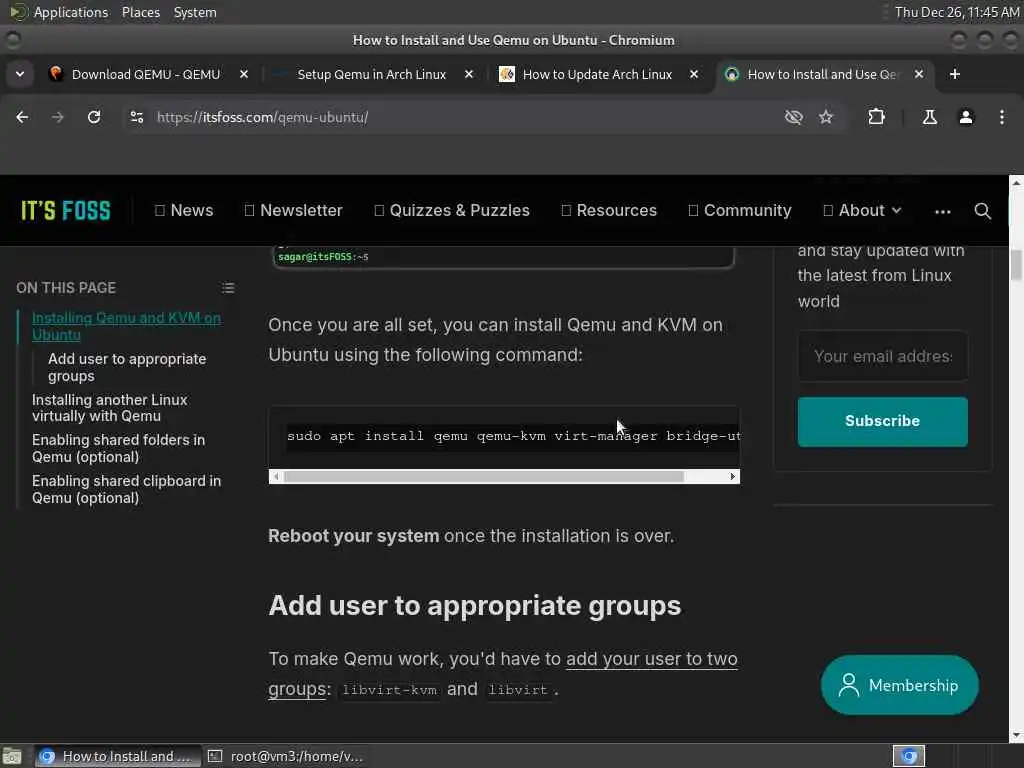1024x768 pixels.
Task: Close the Setup Qemu in Arch Linux tab
Action: (469, 74)
